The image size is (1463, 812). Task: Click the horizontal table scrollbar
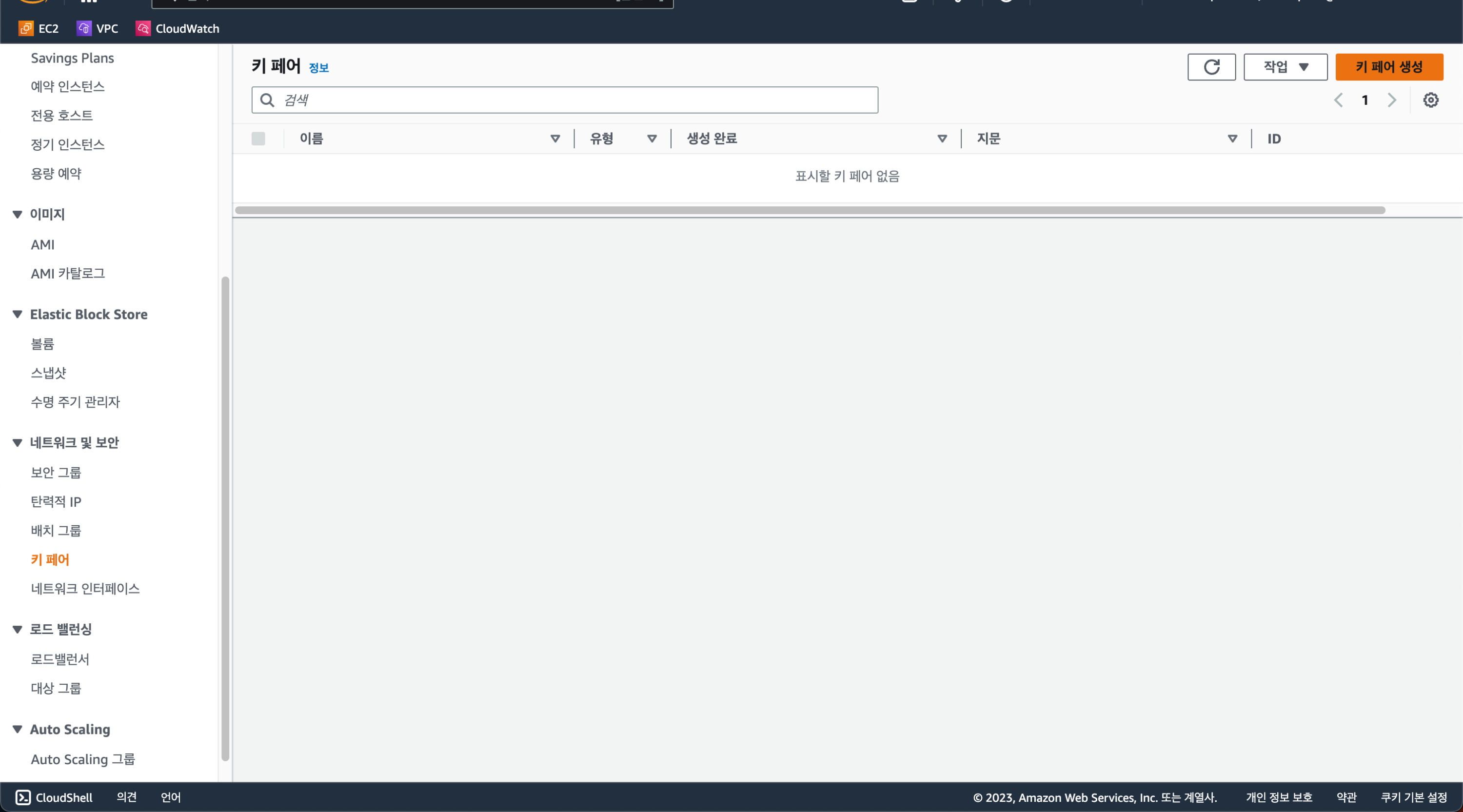(x=810, y=210)
